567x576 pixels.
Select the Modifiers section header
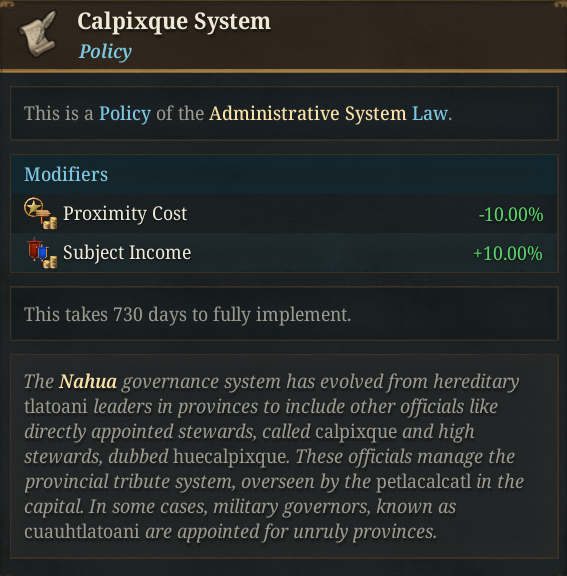(x=284, y=174)
